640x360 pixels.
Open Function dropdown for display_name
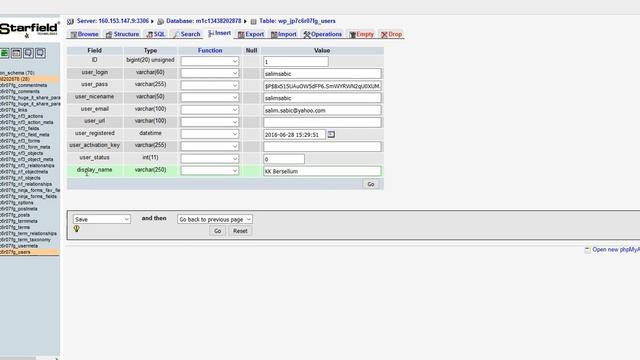[210, 171]
